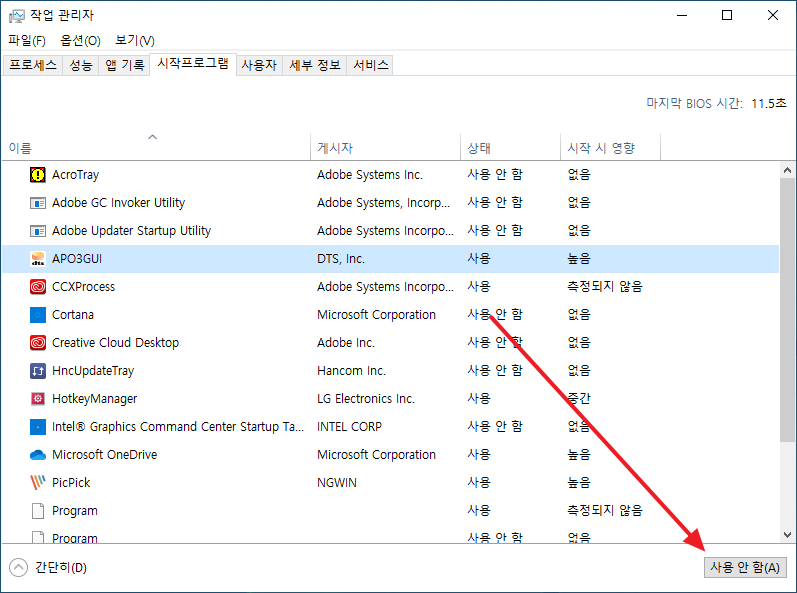
Task: Sort by the 이름 column header
Action: pyautogui.click(x=156, y=147)
